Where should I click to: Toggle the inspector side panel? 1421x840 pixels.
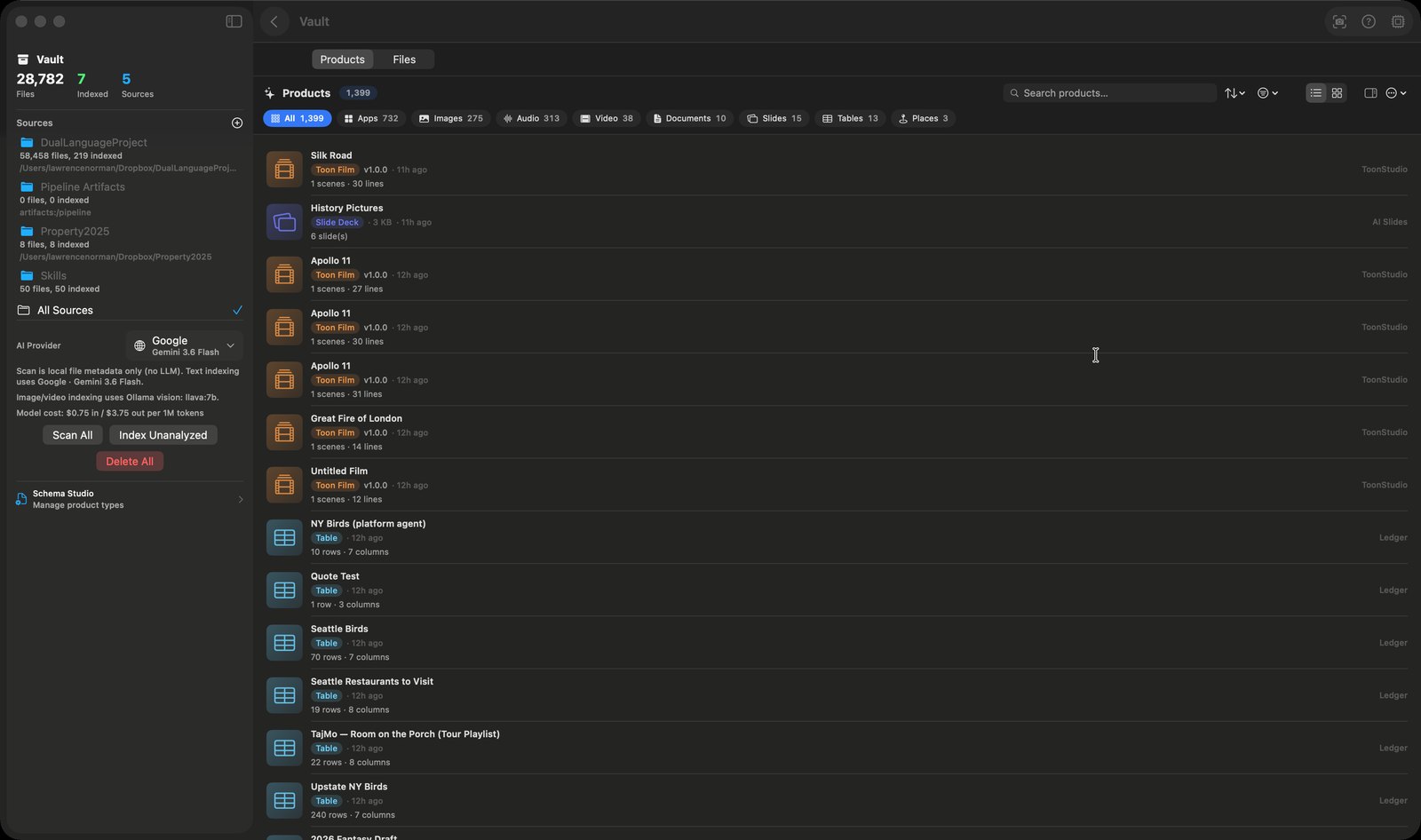pyautogui.click(x=1370, y=93)
